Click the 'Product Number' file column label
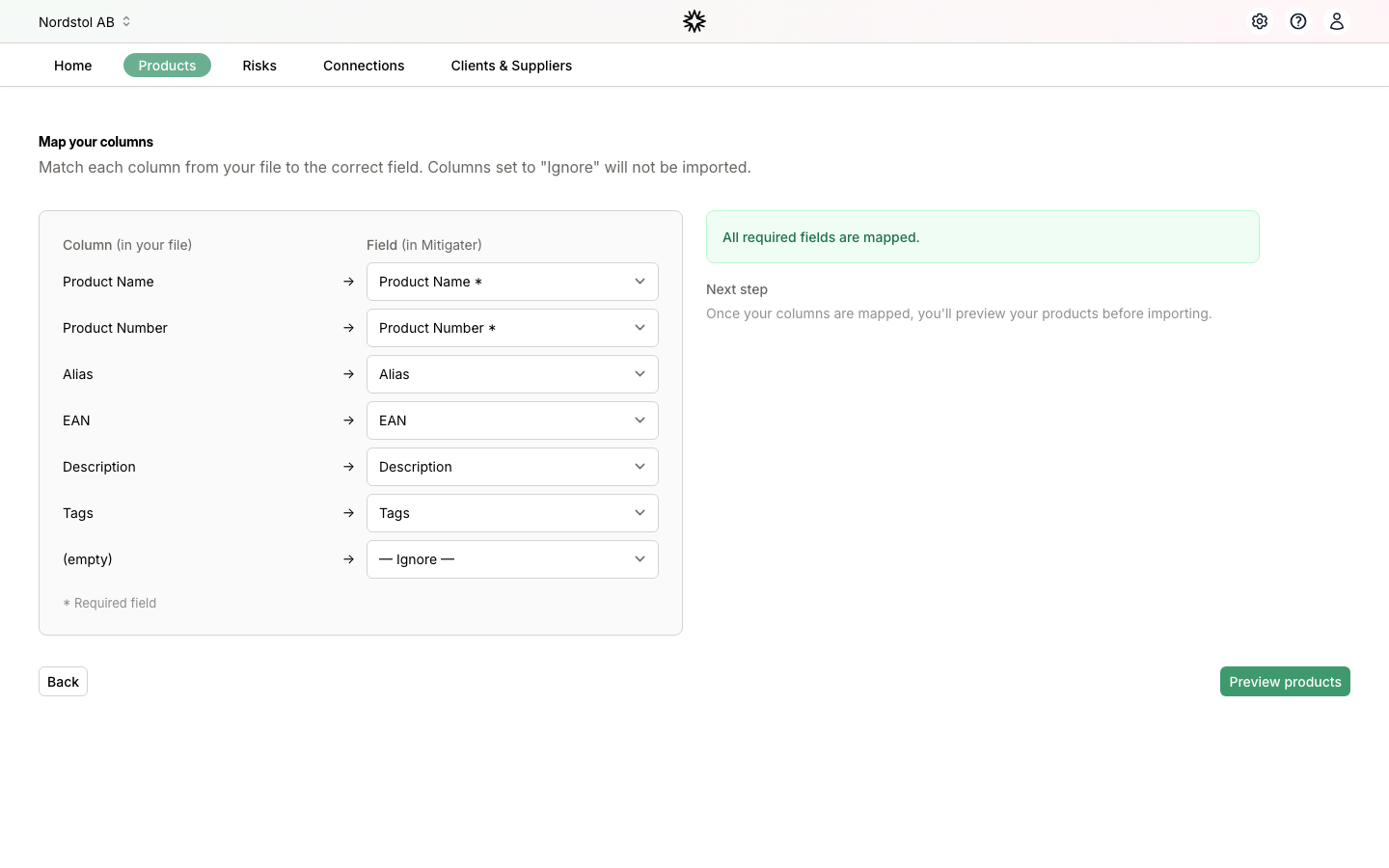 click(x=115, y=328)
